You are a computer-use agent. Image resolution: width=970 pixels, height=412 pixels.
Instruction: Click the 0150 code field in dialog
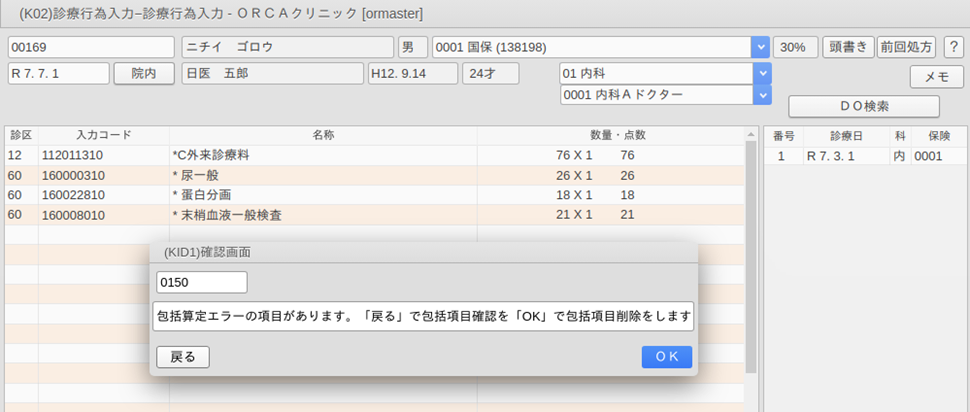pyautogui.click(x=202, y=282)
